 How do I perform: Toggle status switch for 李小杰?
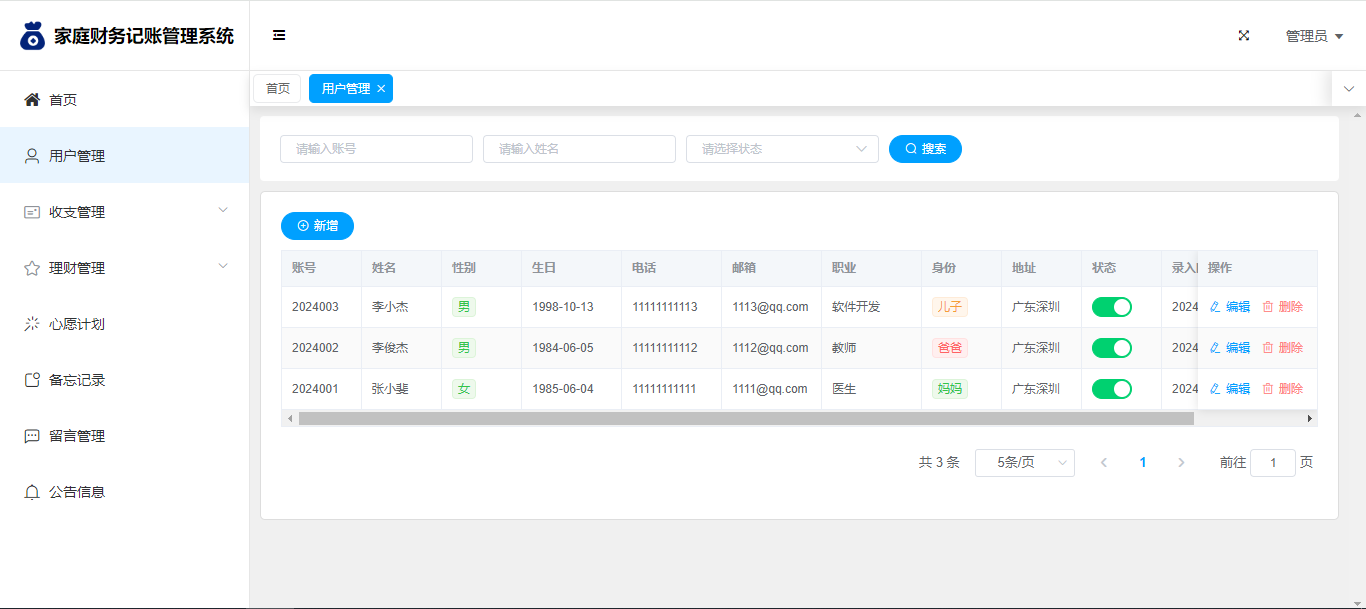click(x=1111, y=307)
